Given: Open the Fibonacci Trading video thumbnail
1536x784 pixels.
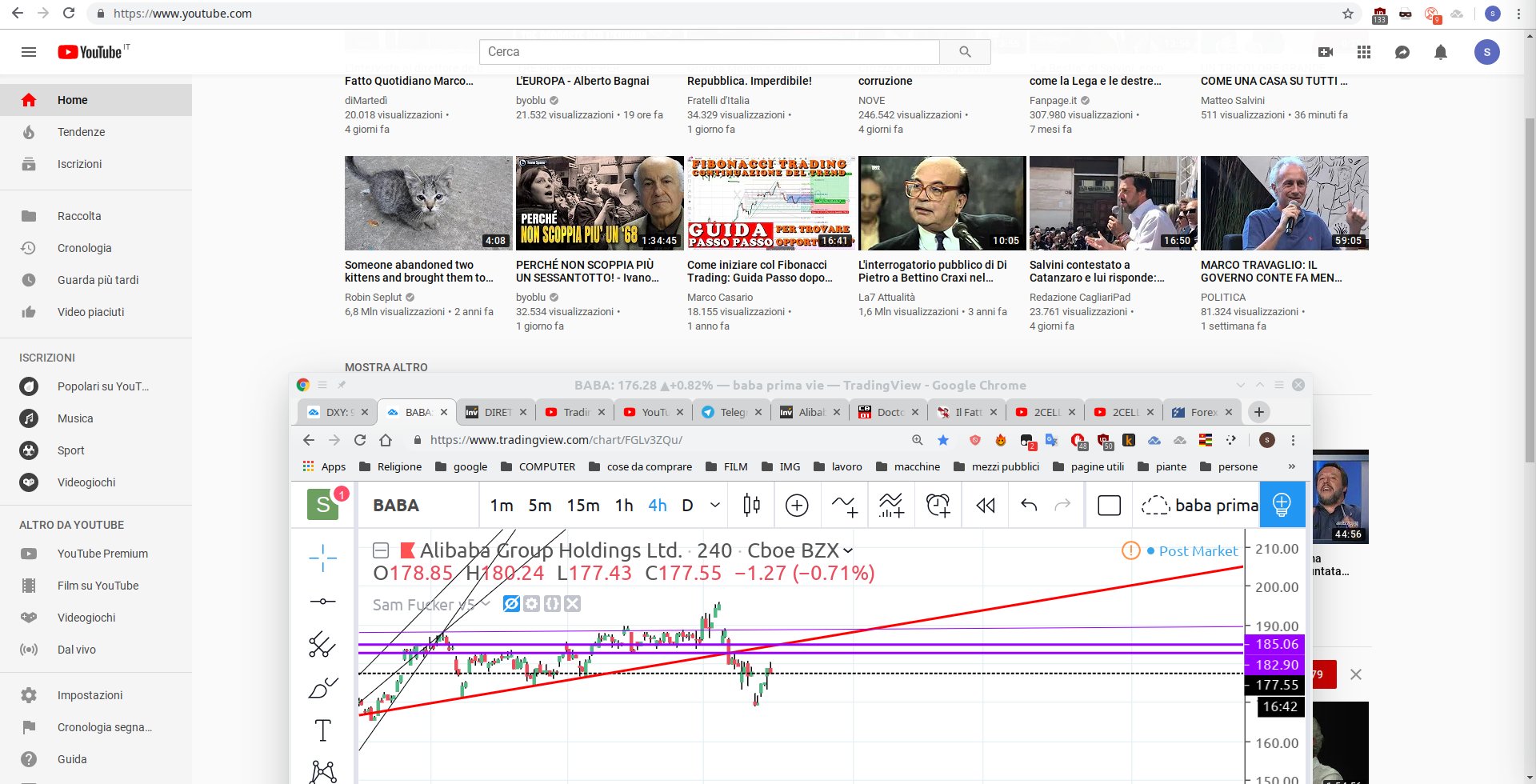Looking at the screenshot, I should [770, 203].
